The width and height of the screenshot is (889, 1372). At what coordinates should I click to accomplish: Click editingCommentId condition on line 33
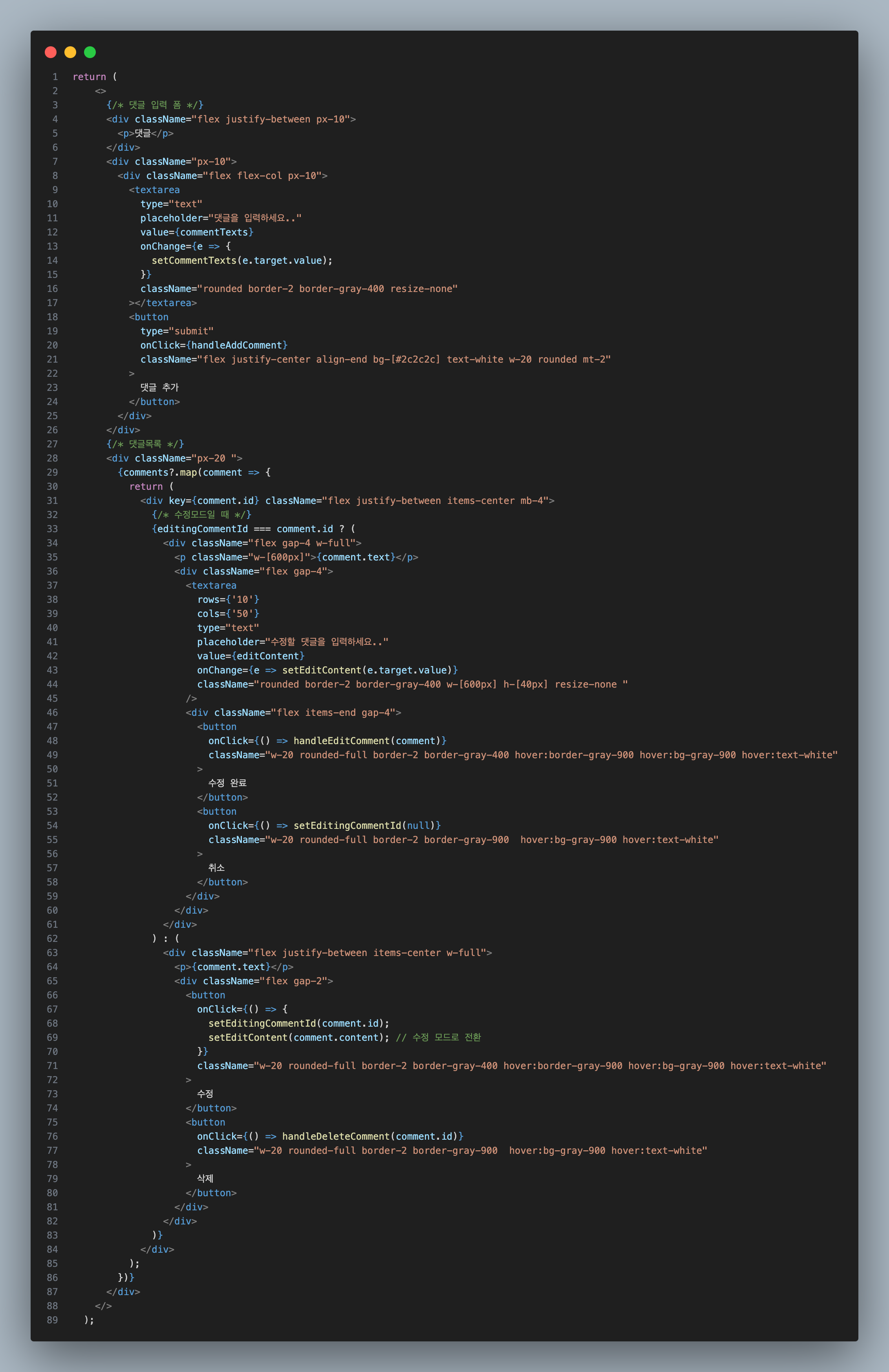pos(203,529)
